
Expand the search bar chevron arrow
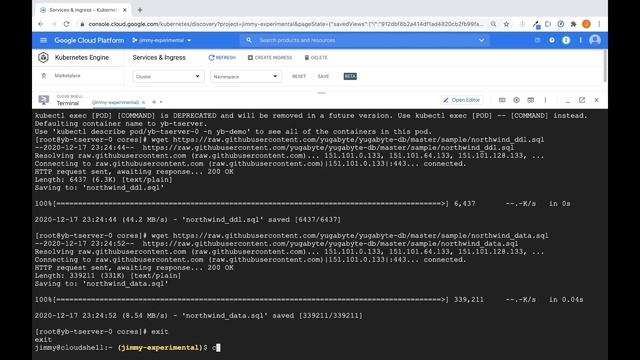click(481, 40)
